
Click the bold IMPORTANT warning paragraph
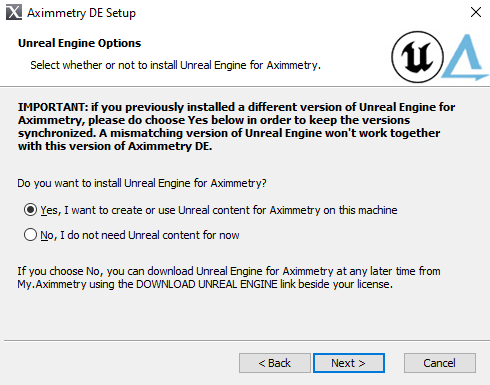click(x=236, y=127)
